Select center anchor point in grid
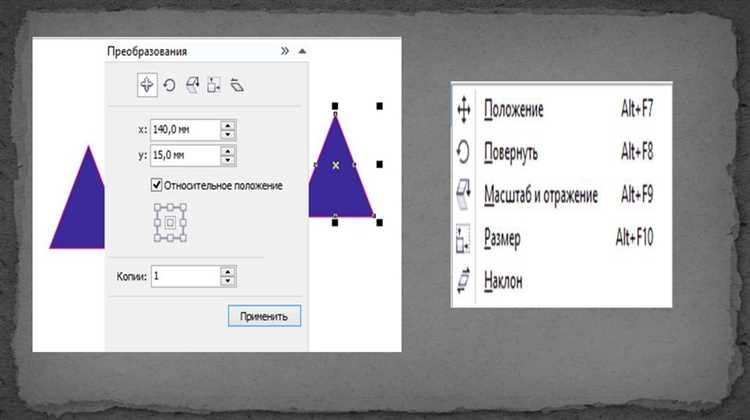This screenshot has height=420, width=750. (x=170, y=222)
